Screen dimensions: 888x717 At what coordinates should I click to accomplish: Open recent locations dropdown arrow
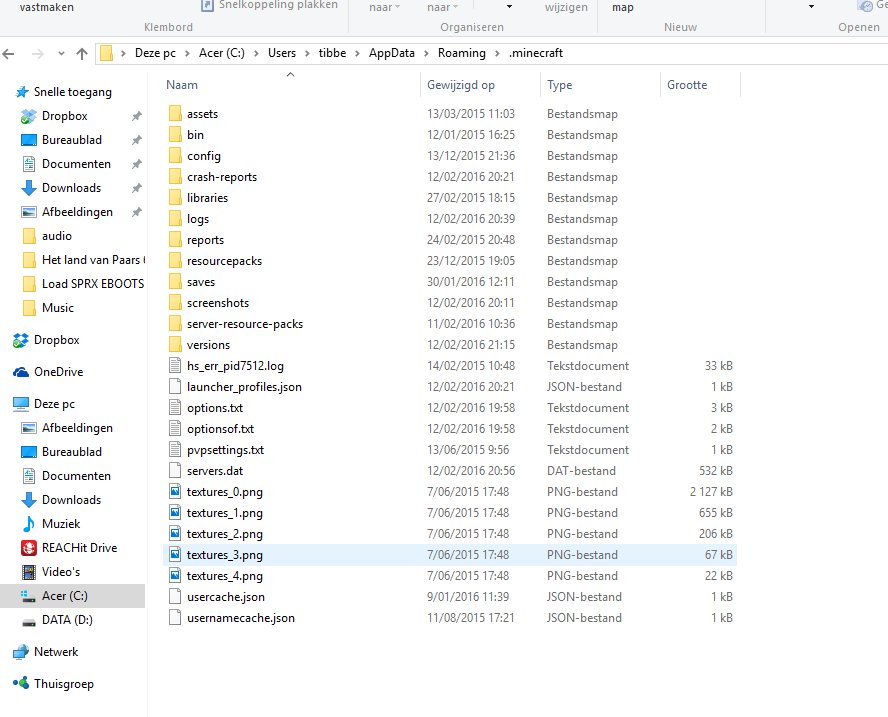pyautogui.click(x=61, y=54)
